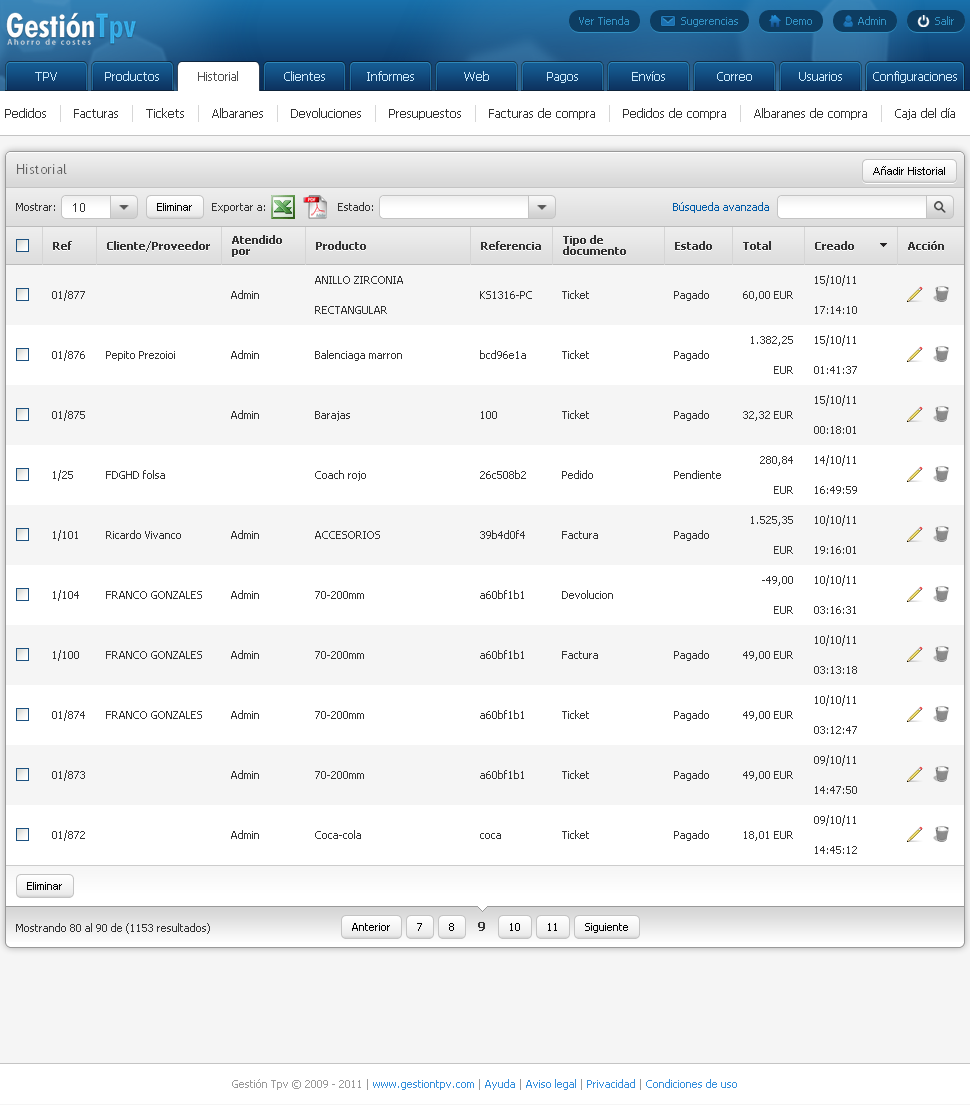The width and height of the screenshot is (970, 1105).
Task: Delete row 01/874 with trash icon
Action: [x=941, y=714]
